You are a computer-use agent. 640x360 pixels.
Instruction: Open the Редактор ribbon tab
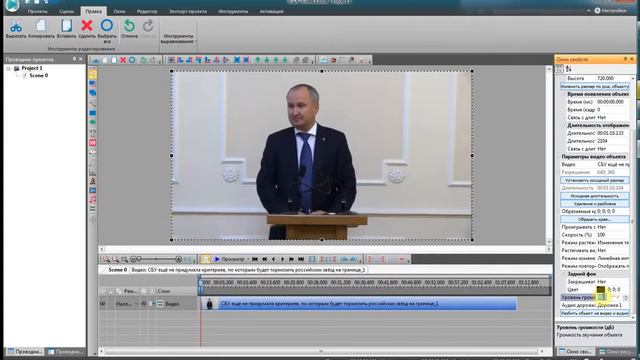point(147,11)
